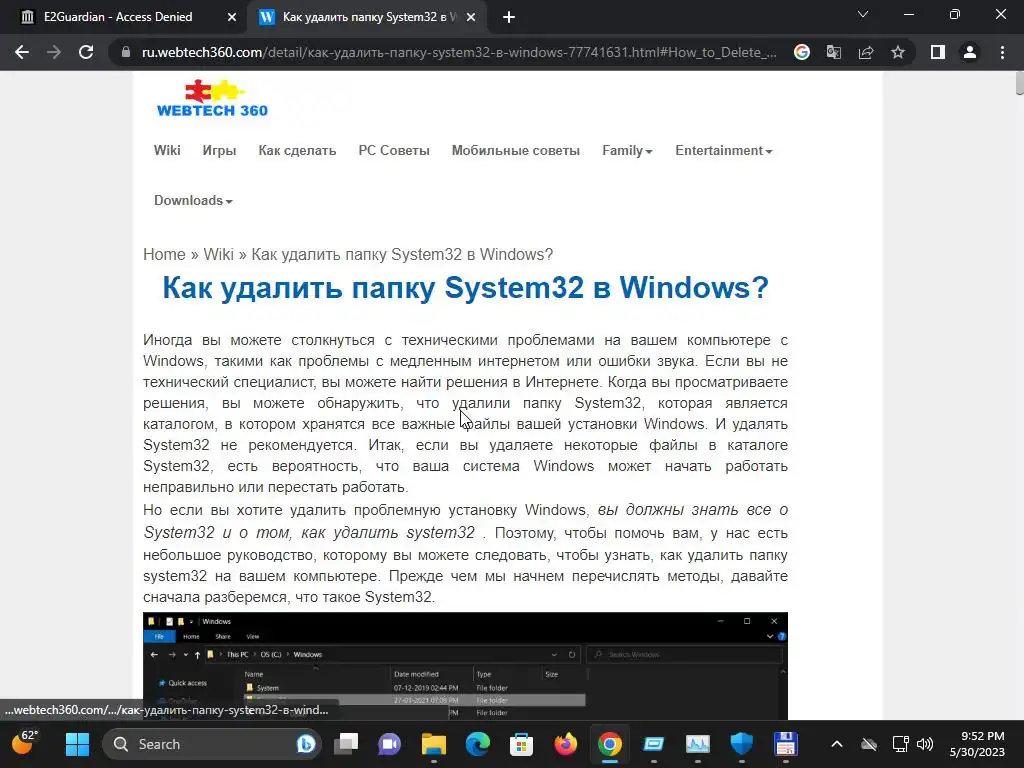Follow the Wiki breadcrumb link
The height and width of the screenshot is (768, 1024).
coord(218,254)
